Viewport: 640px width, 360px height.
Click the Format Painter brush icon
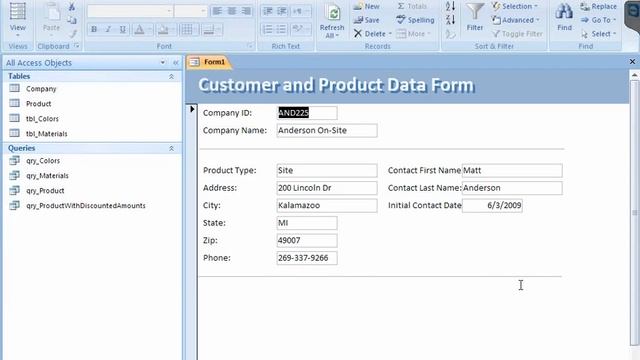72,33
